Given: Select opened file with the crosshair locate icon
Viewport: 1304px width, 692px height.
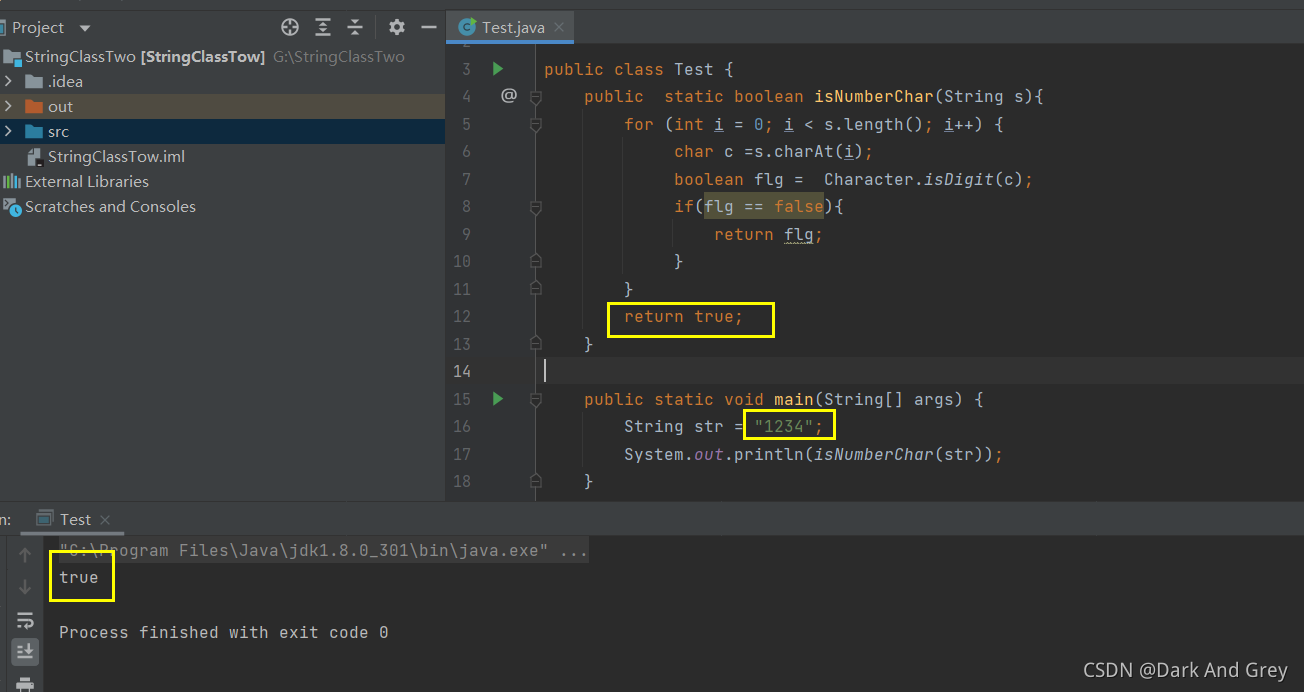Looking at the screenshot, I should tap(290, 27).
